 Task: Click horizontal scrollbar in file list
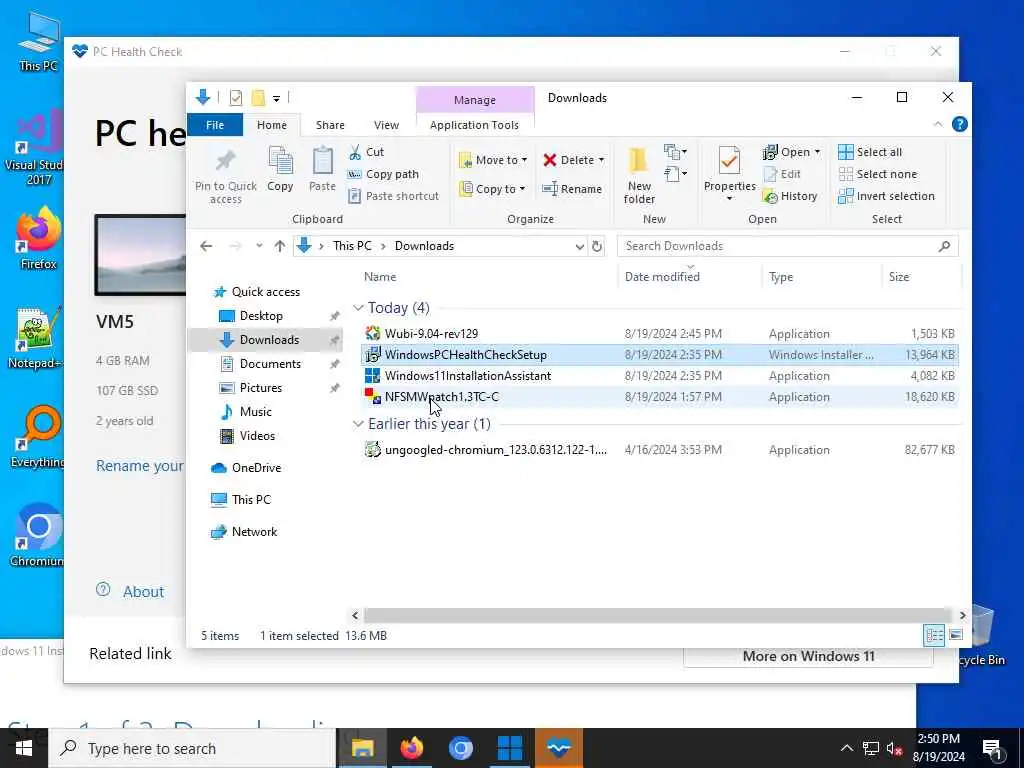tap(658, 615)
